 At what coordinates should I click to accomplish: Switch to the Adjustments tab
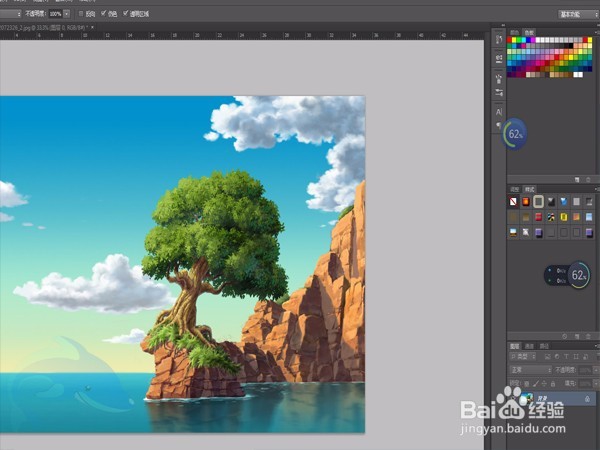(x=515, y=189)
